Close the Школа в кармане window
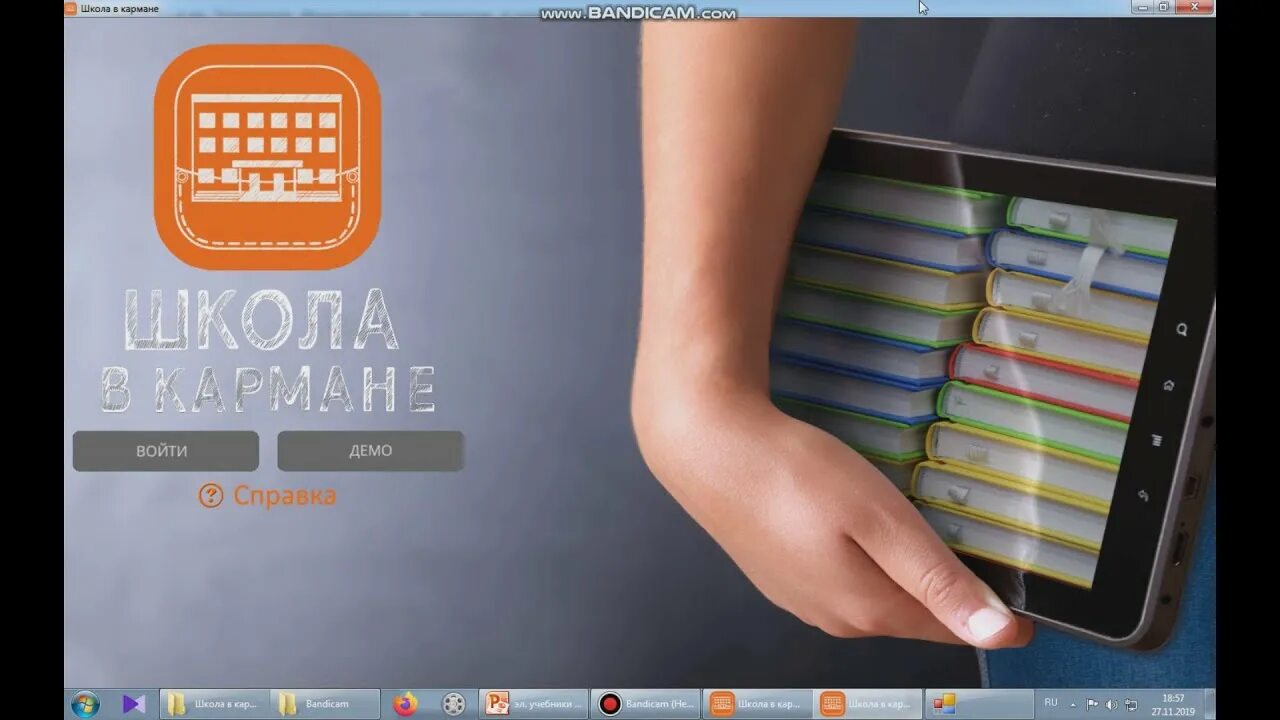This screenshot has width=1280, height=720. (1194, 7)
